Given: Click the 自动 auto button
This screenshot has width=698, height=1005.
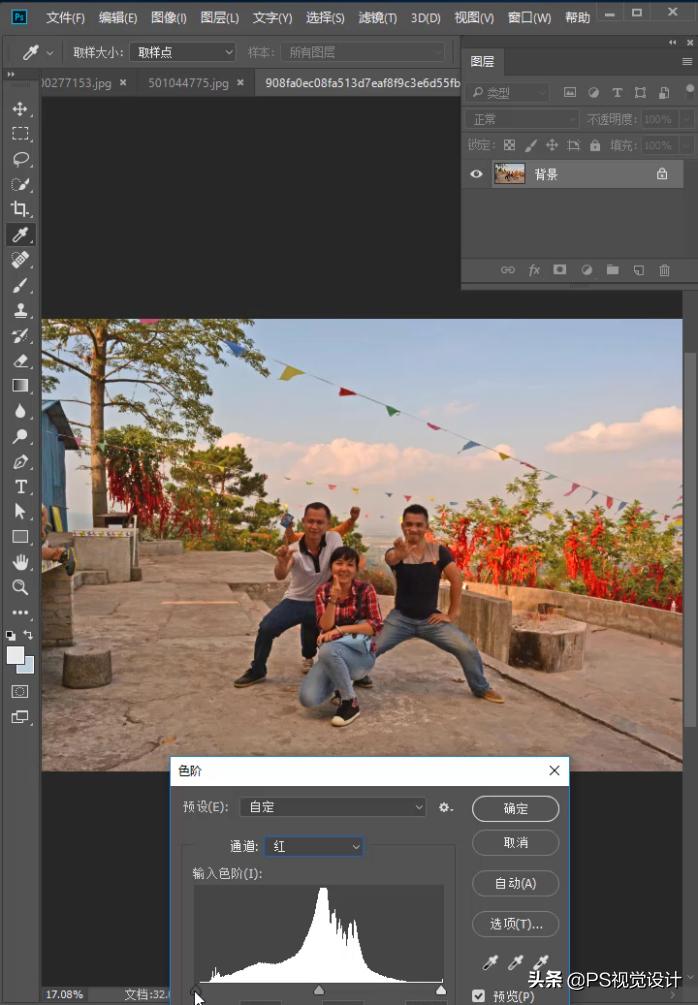Looking at the screenshot, I should [x=515, y=883].
